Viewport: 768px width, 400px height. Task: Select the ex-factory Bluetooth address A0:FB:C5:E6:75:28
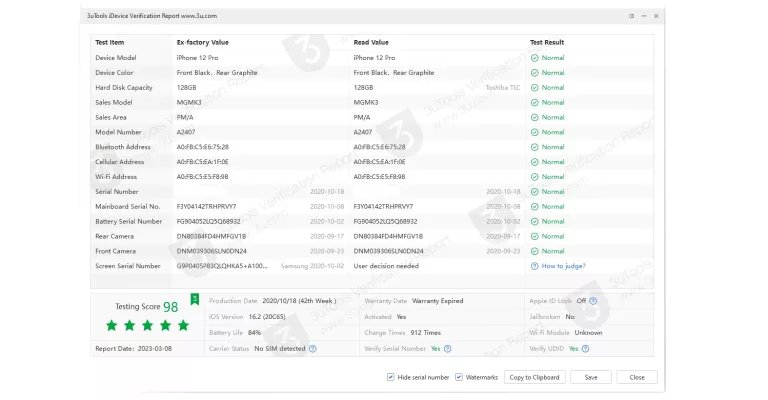tap(203, 147)
